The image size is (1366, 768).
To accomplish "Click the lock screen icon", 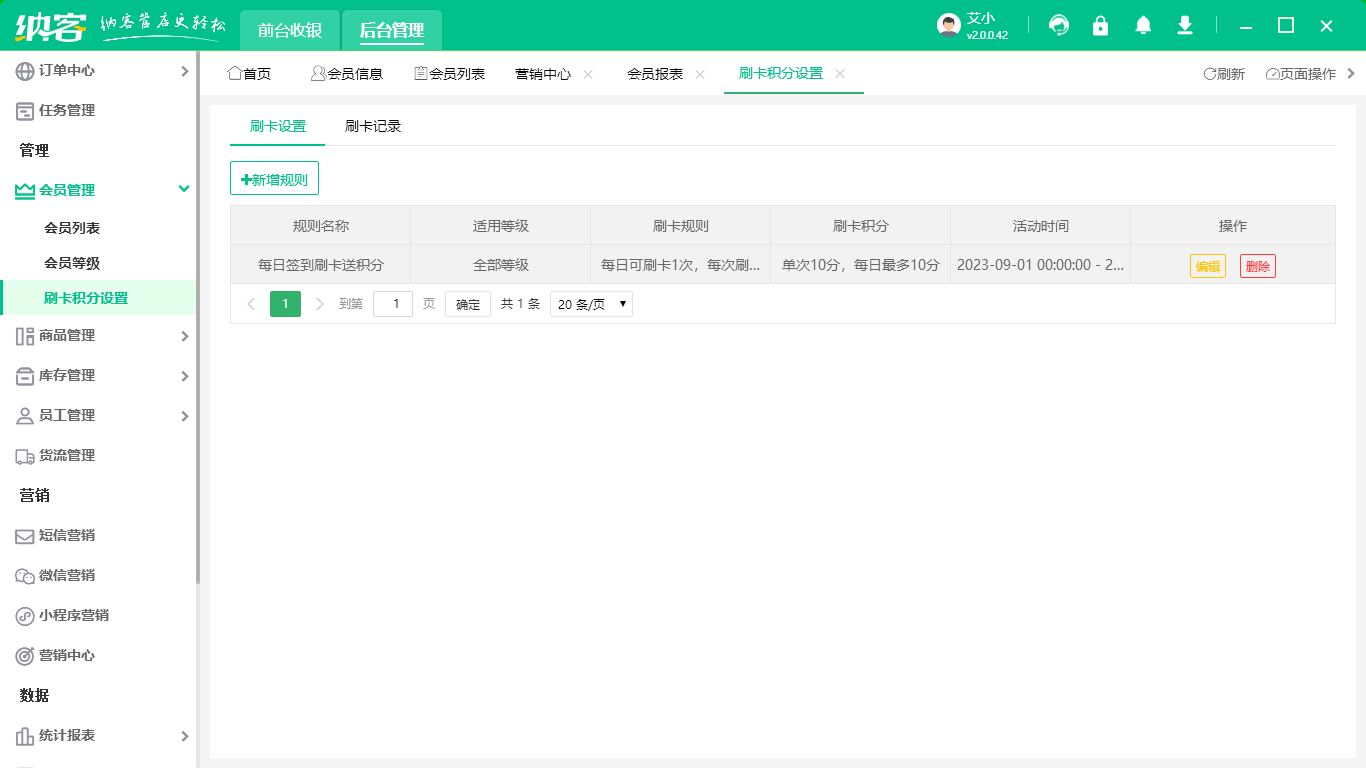I will (x=1100, y=25).
